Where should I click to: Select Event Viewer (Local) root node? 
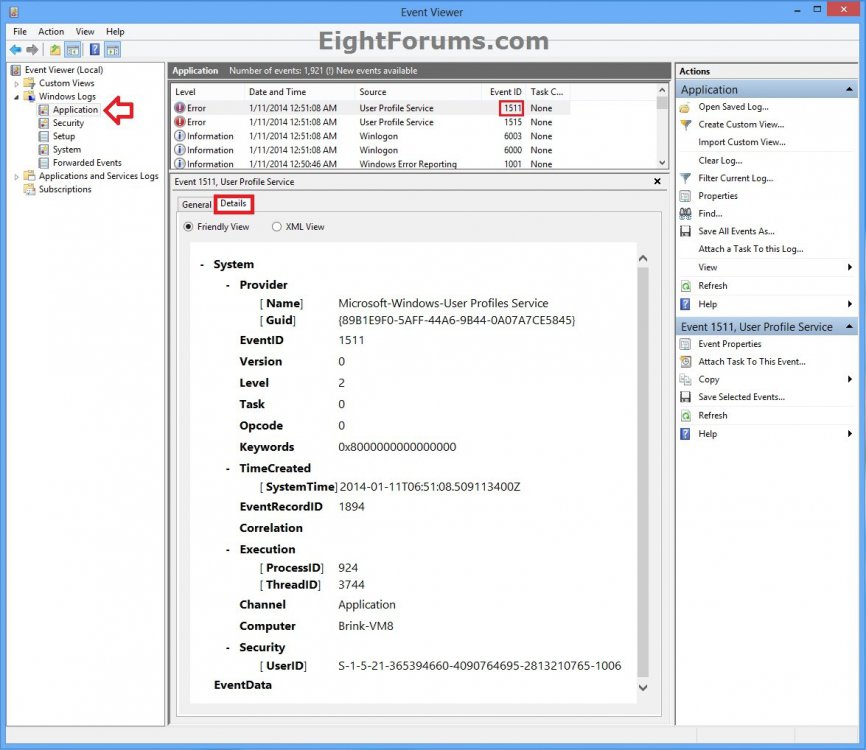64,70
